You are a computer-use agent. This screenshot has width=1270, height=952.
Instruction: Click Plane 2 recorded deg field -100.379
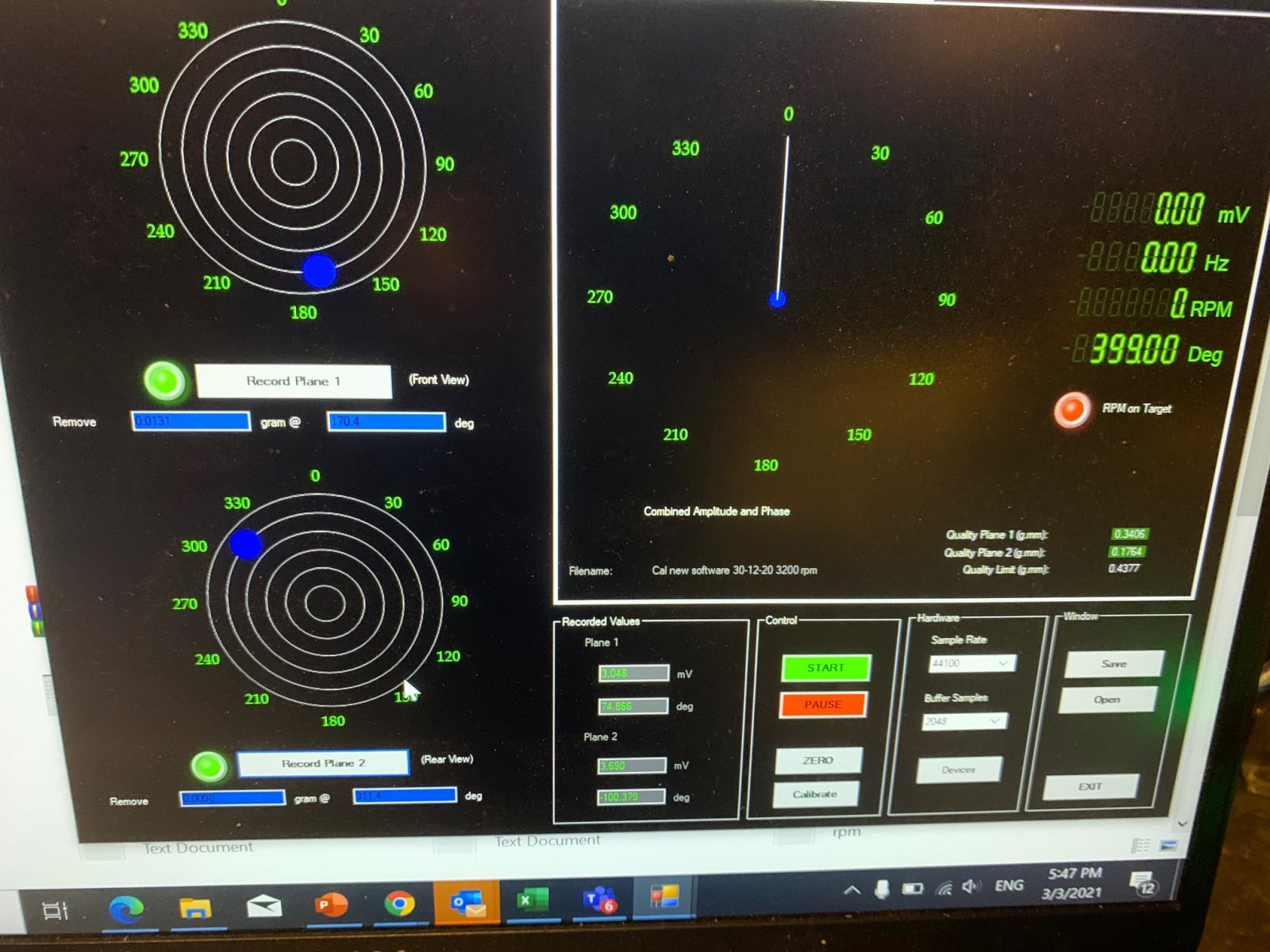pyautogui.click(x=631, y=797)
